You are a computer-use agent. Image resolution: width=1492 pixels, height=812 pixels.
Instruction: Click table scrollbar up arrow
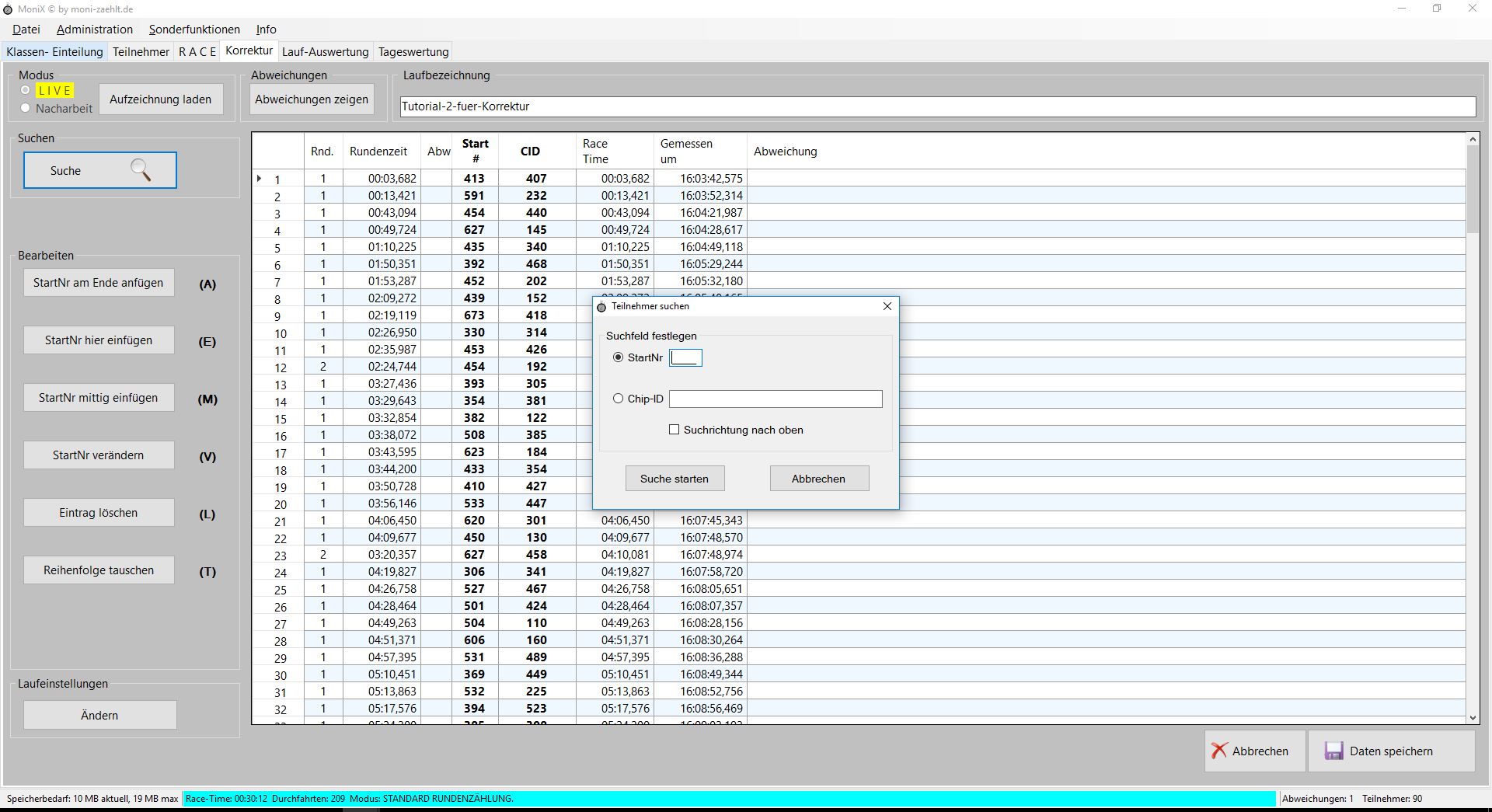(x=1473, y=140)
